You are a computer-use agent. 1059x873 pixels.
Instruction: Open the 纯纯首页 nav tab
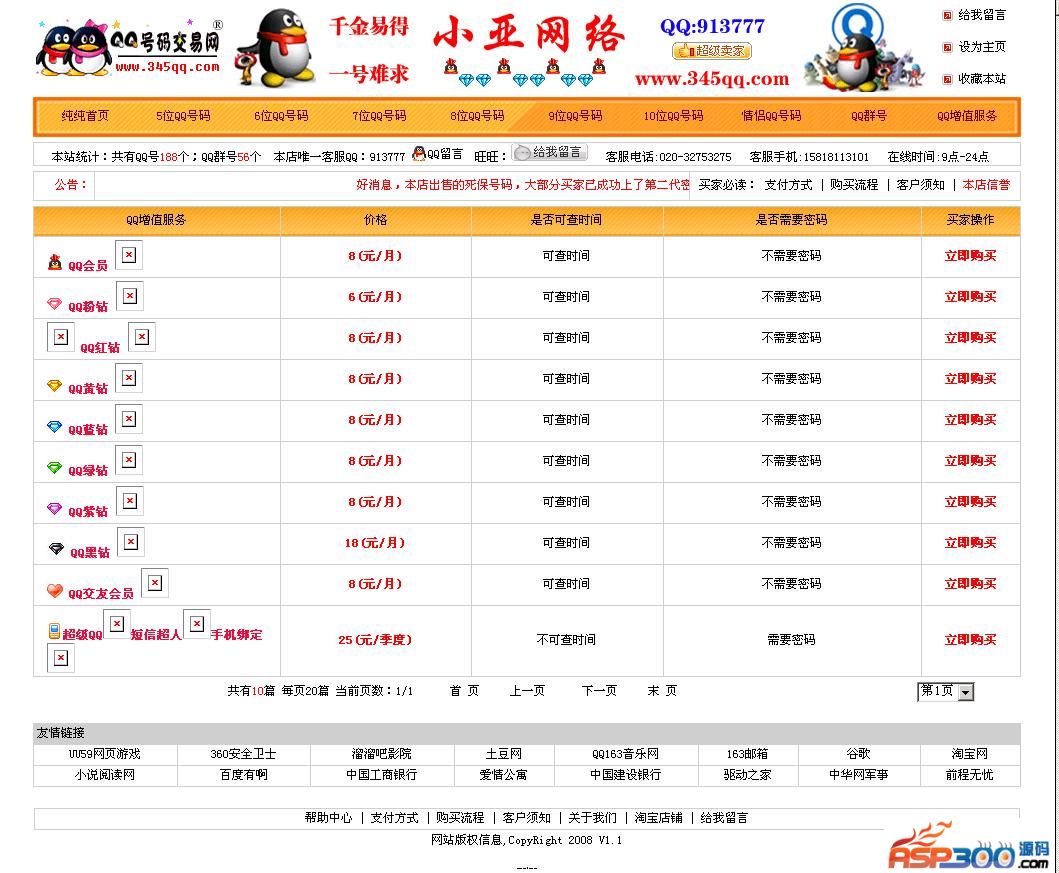point(85,115)
